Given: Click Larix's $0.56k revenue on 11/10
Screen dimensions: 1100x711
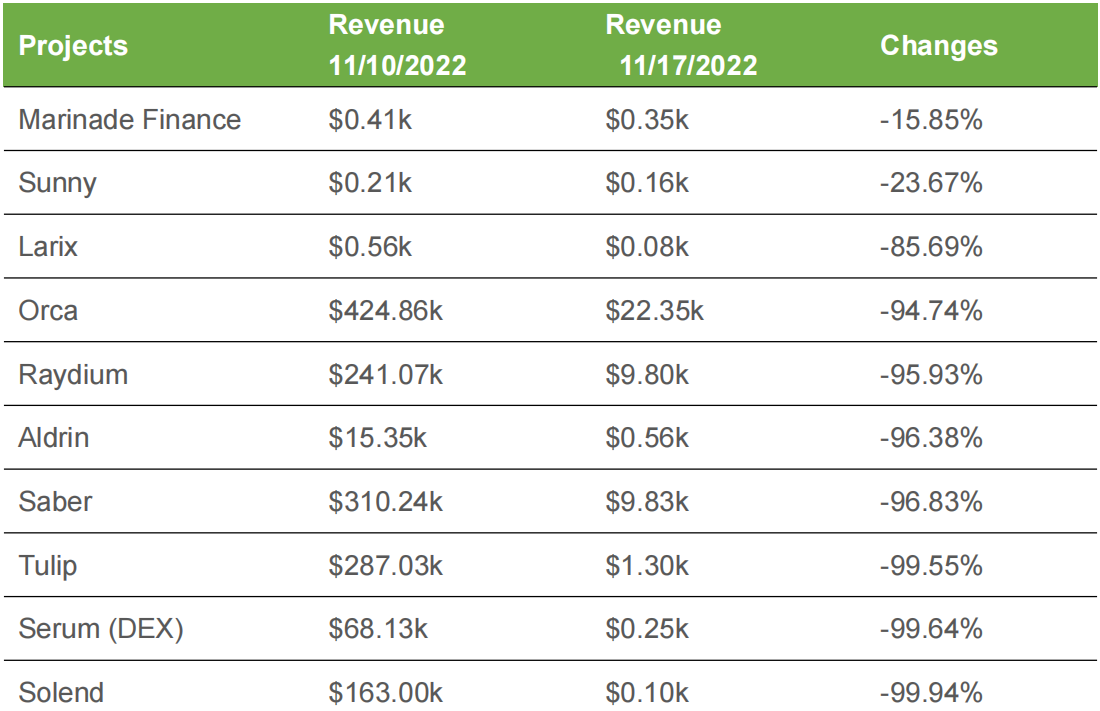Looking at the screenshot, I should [370, 246].
